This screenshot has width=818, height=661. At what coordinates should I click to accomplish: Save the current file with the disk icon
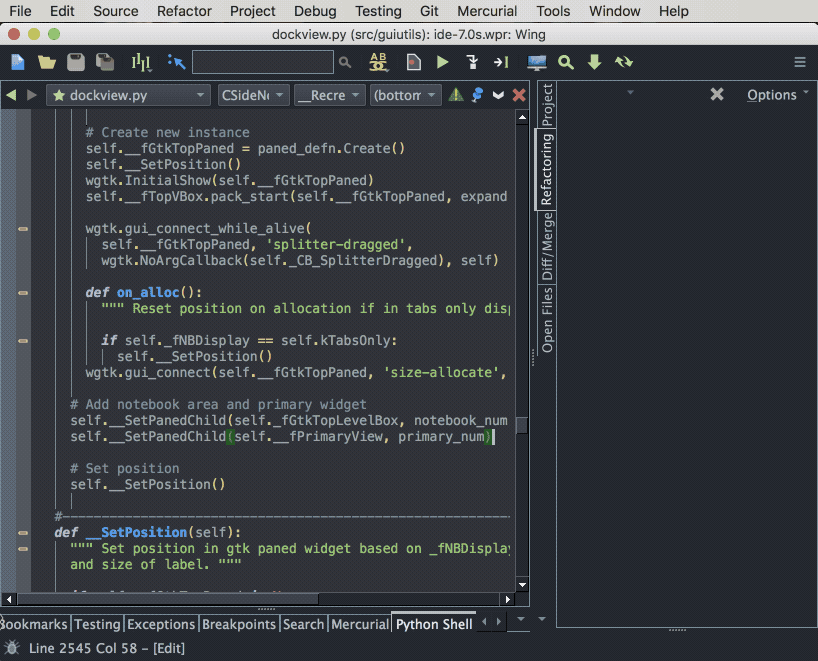click(x=76, y=62)
